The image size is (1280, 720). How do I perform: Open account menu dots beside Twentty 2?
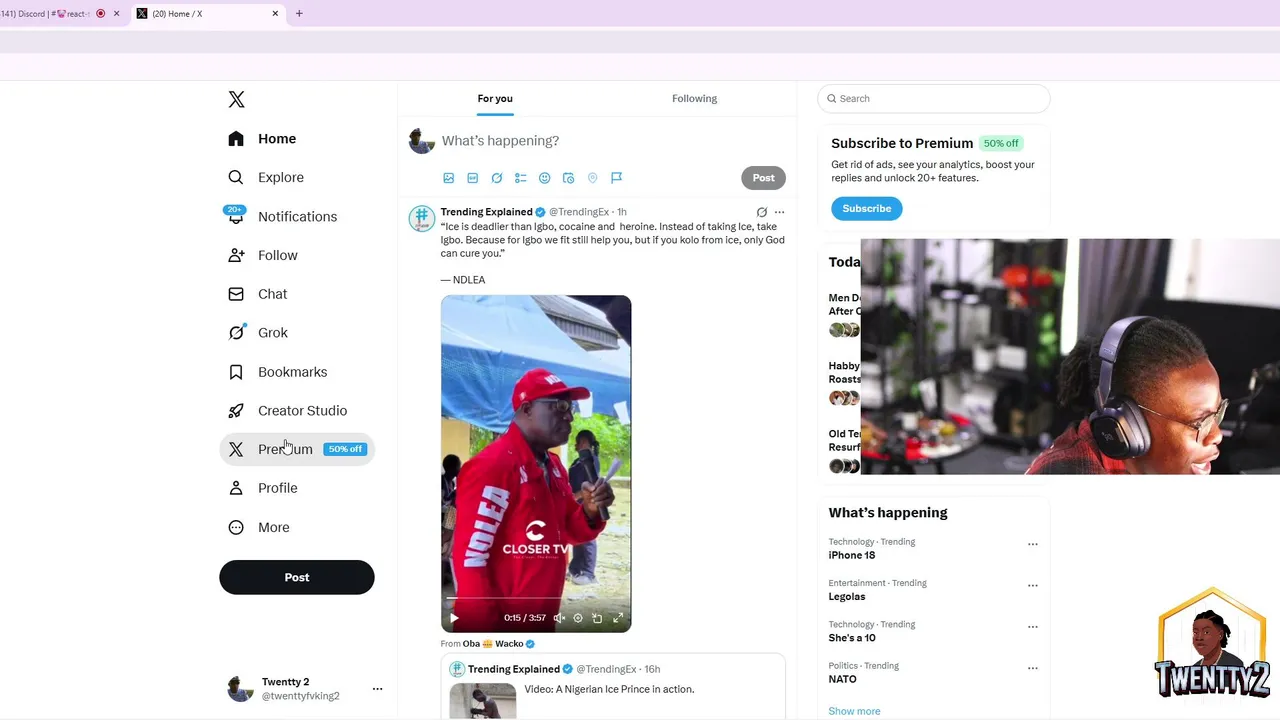coord(377,689)
